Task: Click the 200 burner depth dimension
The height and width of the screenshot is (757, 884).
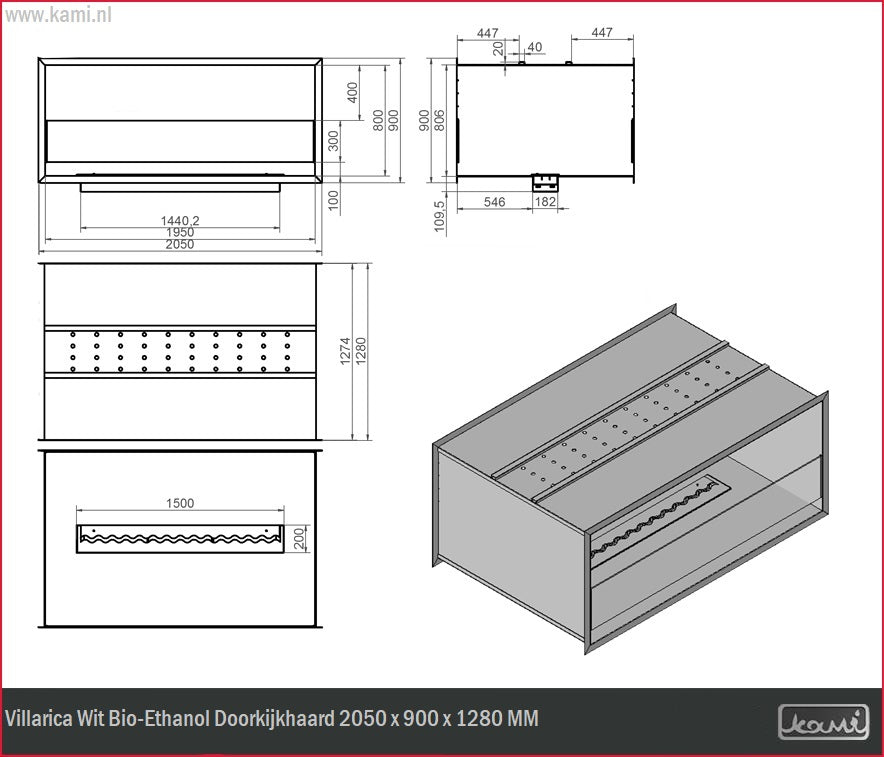Action: coord(297,537)
